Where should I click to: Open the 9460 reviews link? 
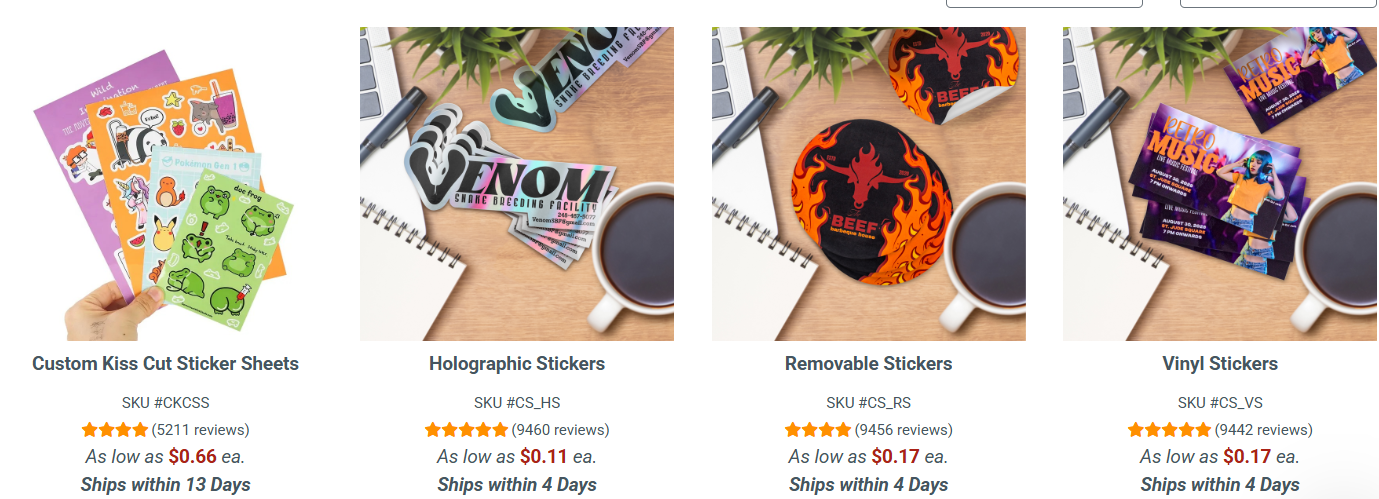(560, 430)
